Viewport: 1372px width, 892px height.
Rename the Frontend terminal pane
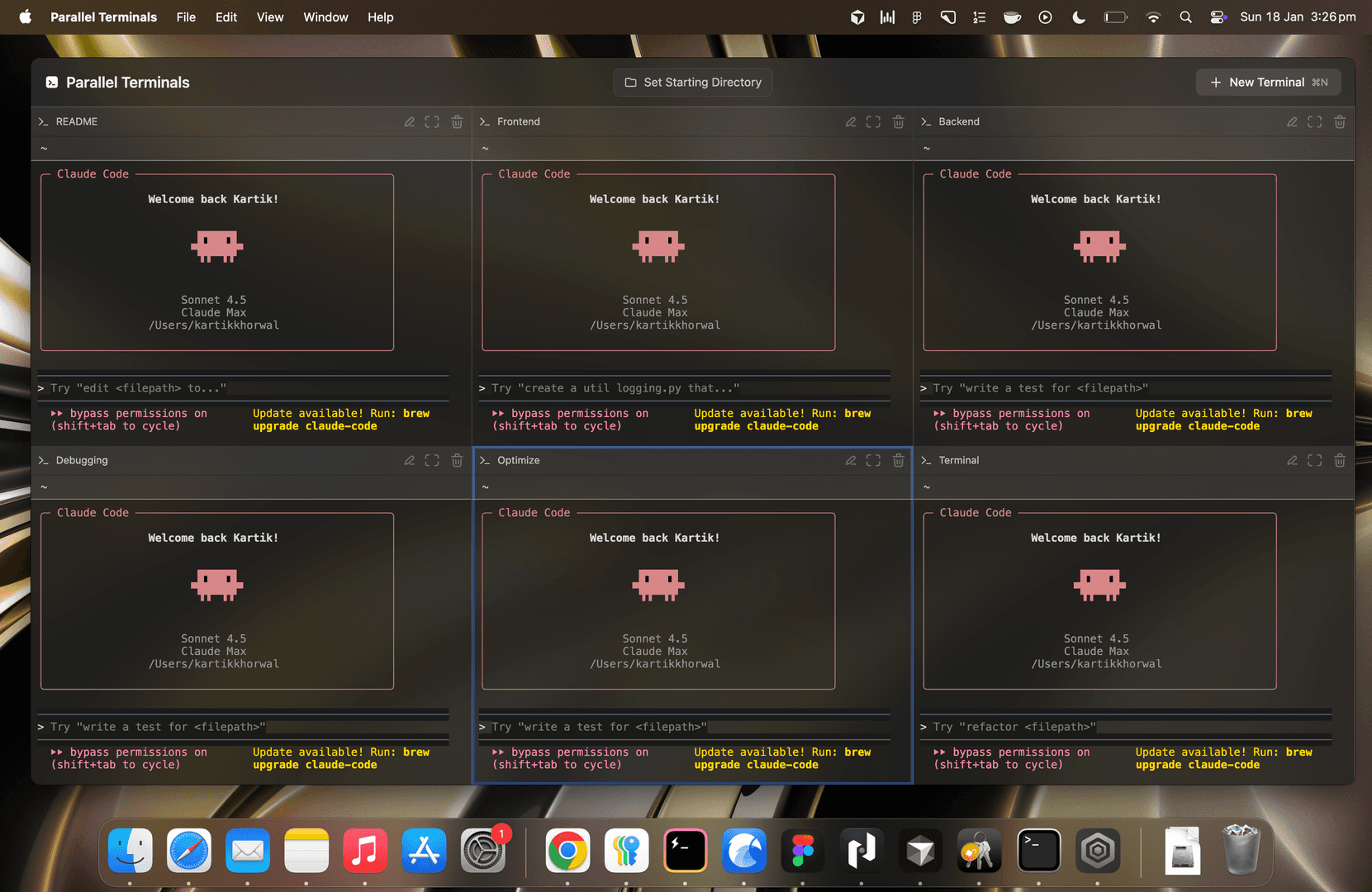tap(850, 122)
